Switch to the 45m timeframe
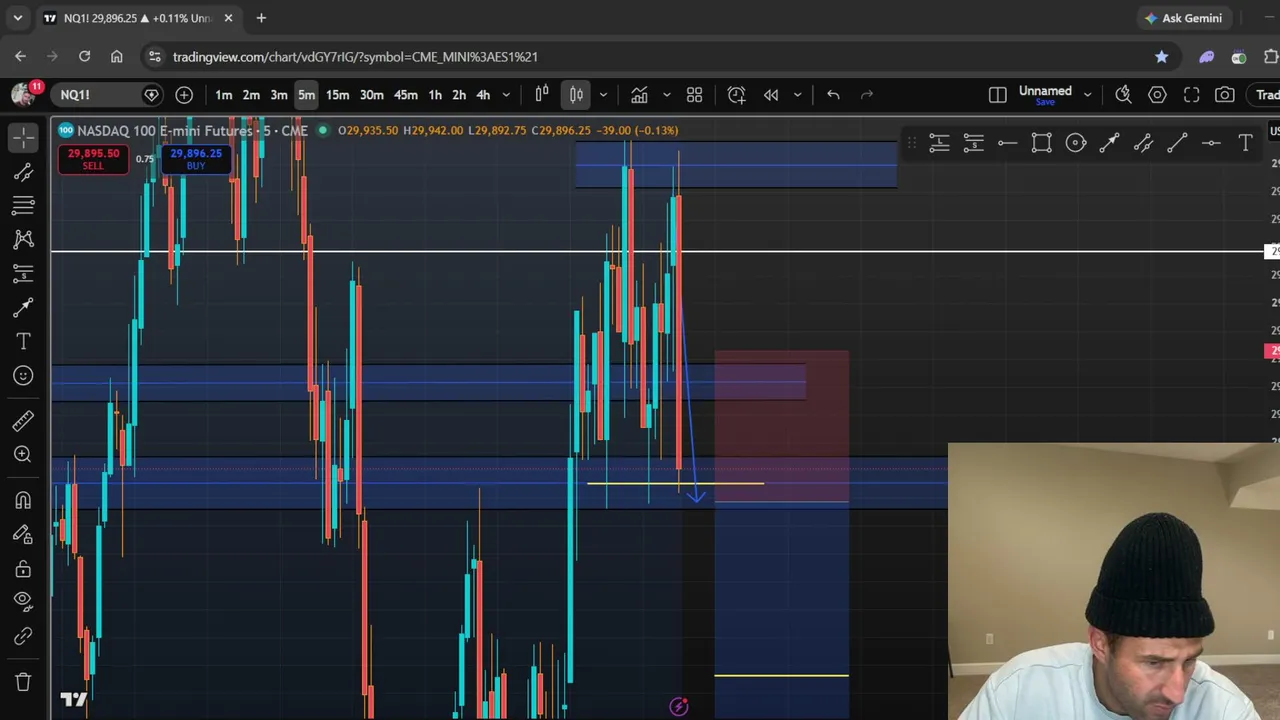Viewport: 1280px width, 720px height. point(405,95)
